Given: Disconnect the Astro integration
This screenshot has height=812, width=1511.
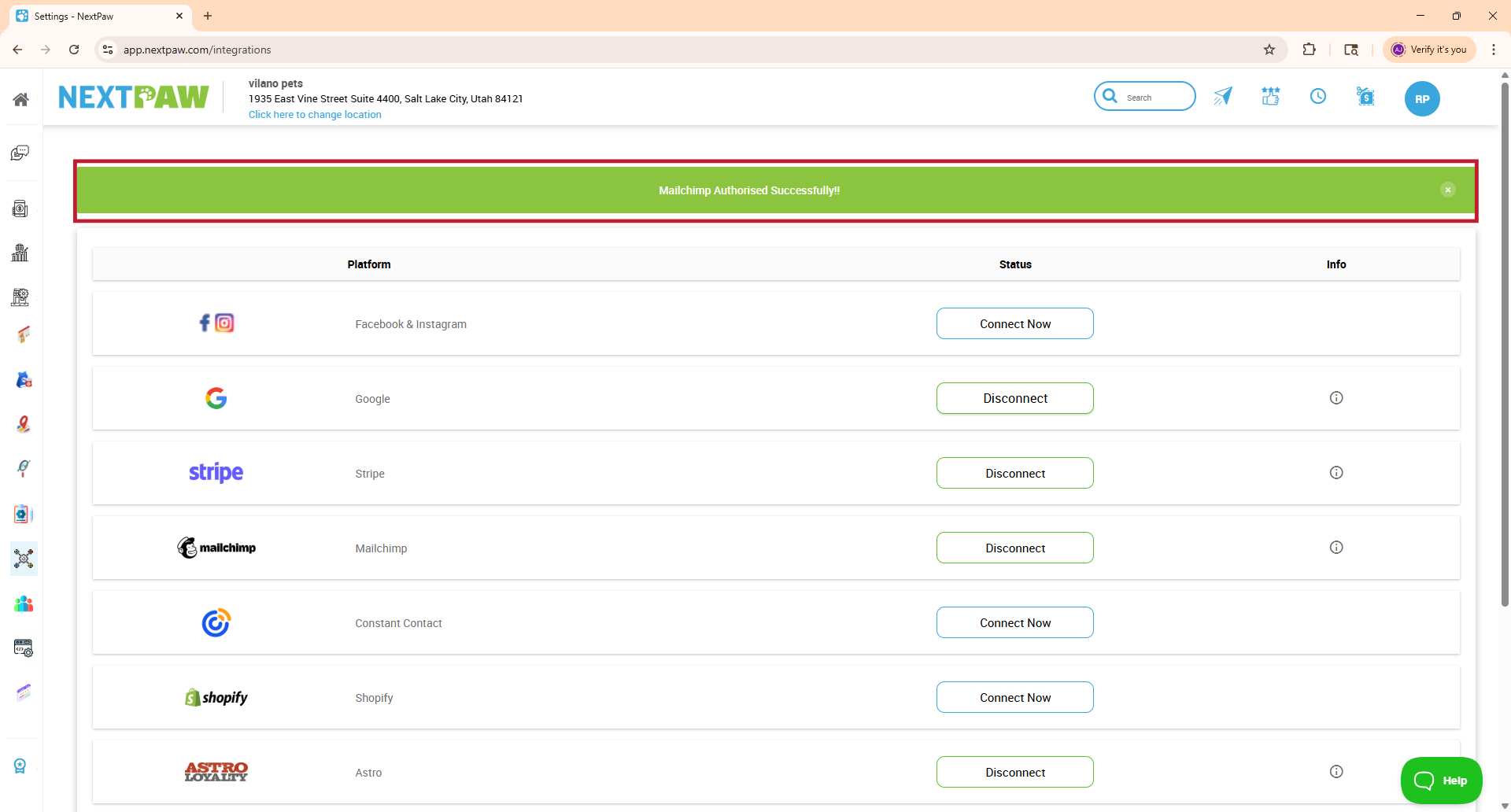Looking at the screenshot, I should pyautogui.click(x=1015, y=772).
